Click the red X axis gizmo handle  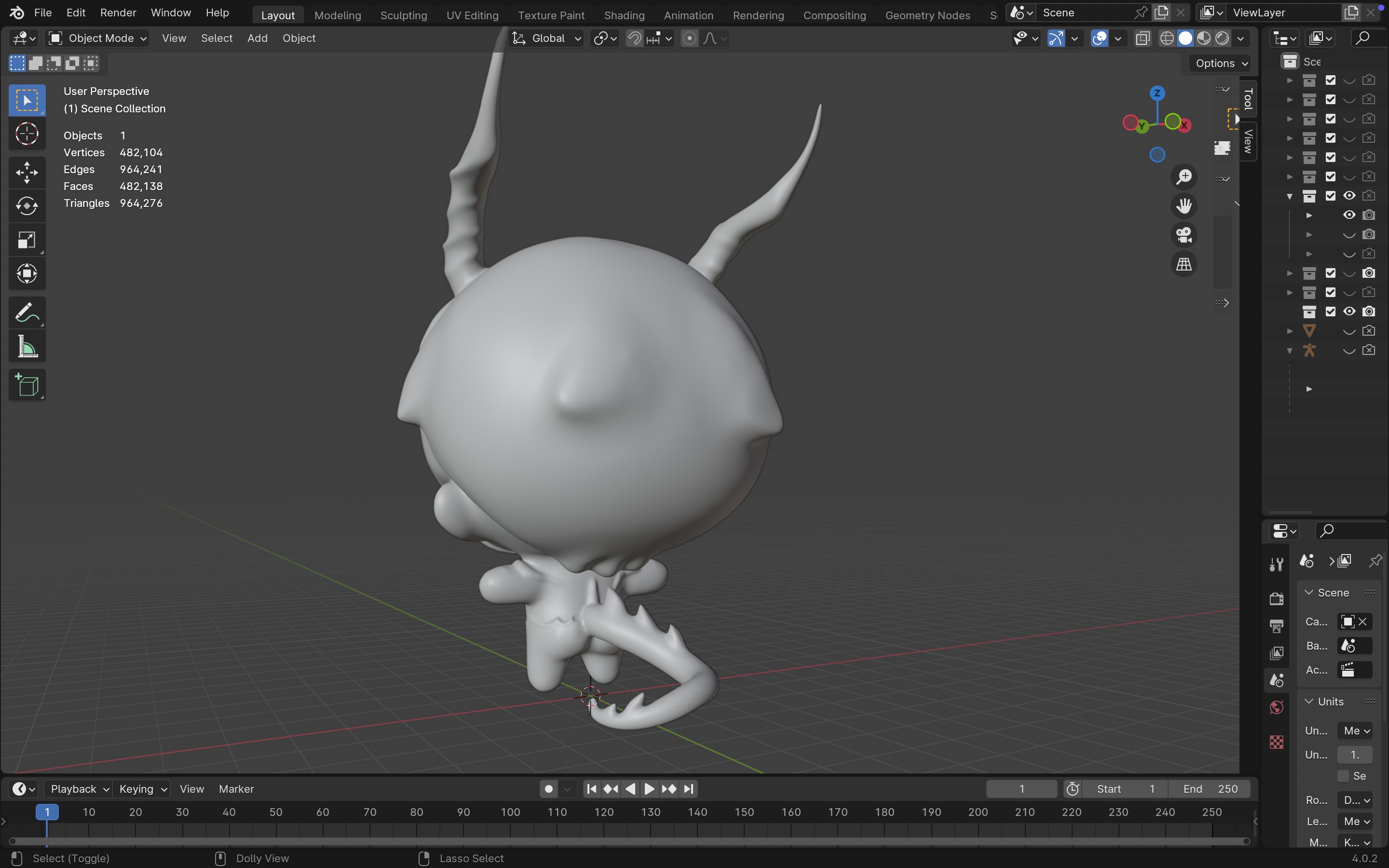pyautogui.click(x=1184, y=125)
